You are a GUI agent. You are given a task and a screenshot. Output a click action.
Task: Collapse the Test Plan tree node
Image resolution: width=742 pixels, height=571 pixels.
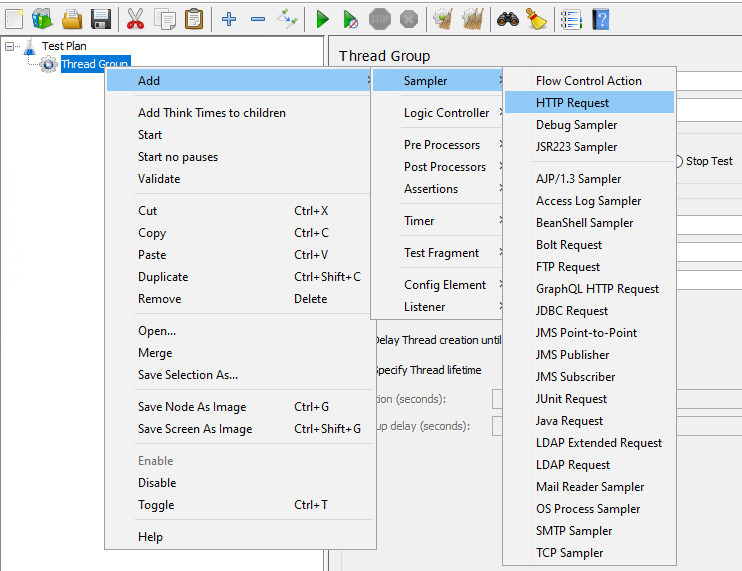(x=10, y=46)
